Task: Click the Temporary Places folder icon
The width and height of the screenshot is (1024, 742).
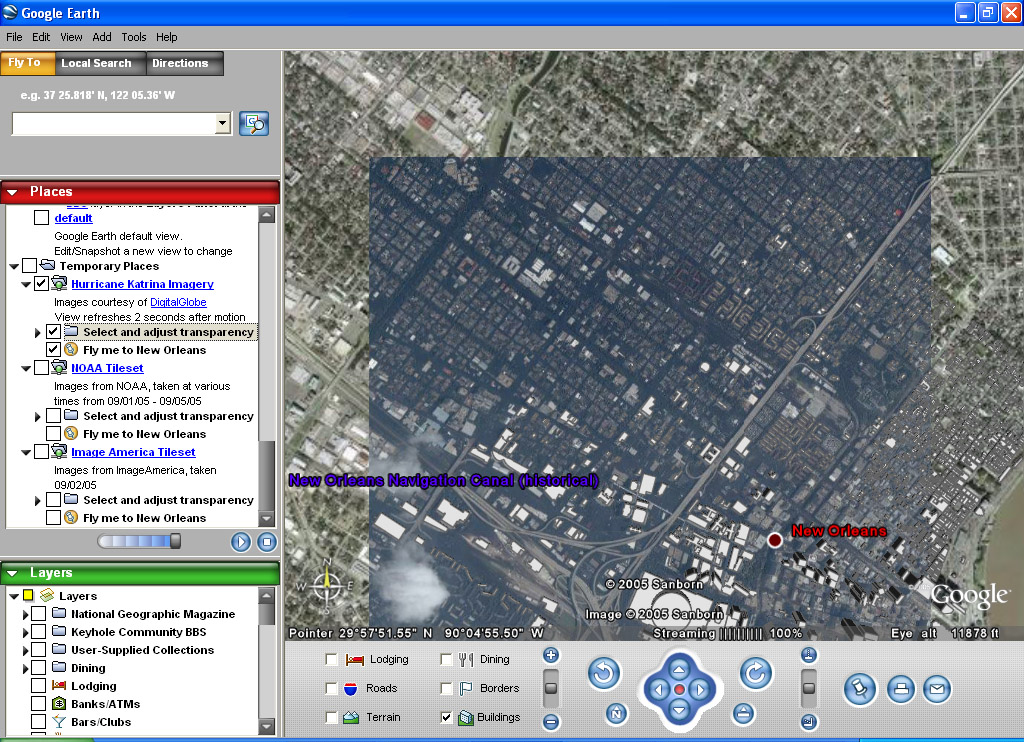Action: pos(47,265)
